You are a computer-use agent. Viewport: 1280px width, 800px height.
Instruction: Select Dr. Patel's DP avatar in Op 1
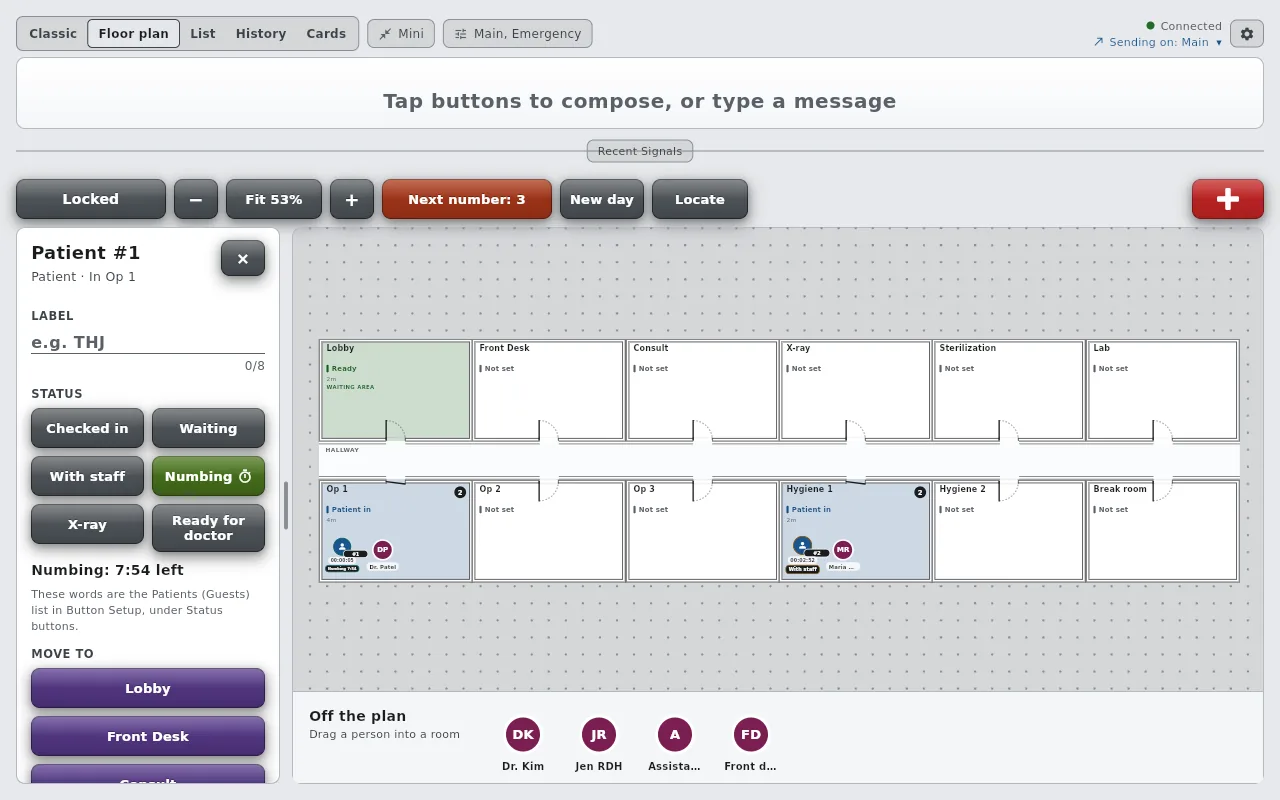click(x=382, y=549)
